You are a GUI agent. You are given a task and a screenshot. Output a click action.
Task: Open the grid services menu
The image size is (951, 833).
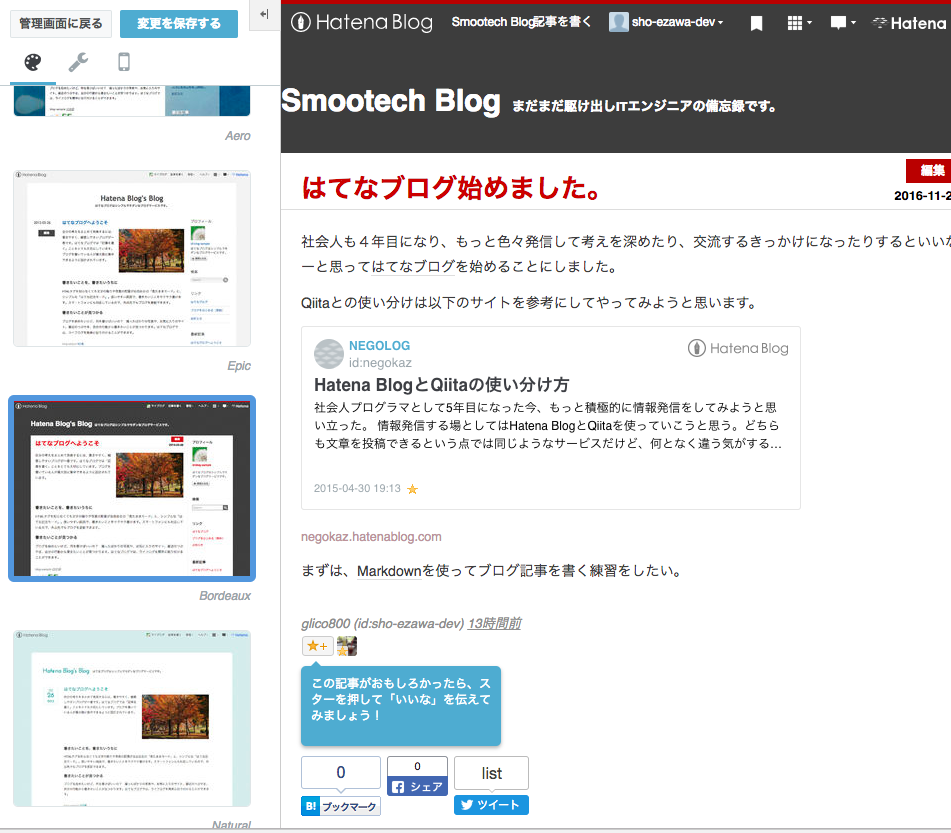[799, 23]
